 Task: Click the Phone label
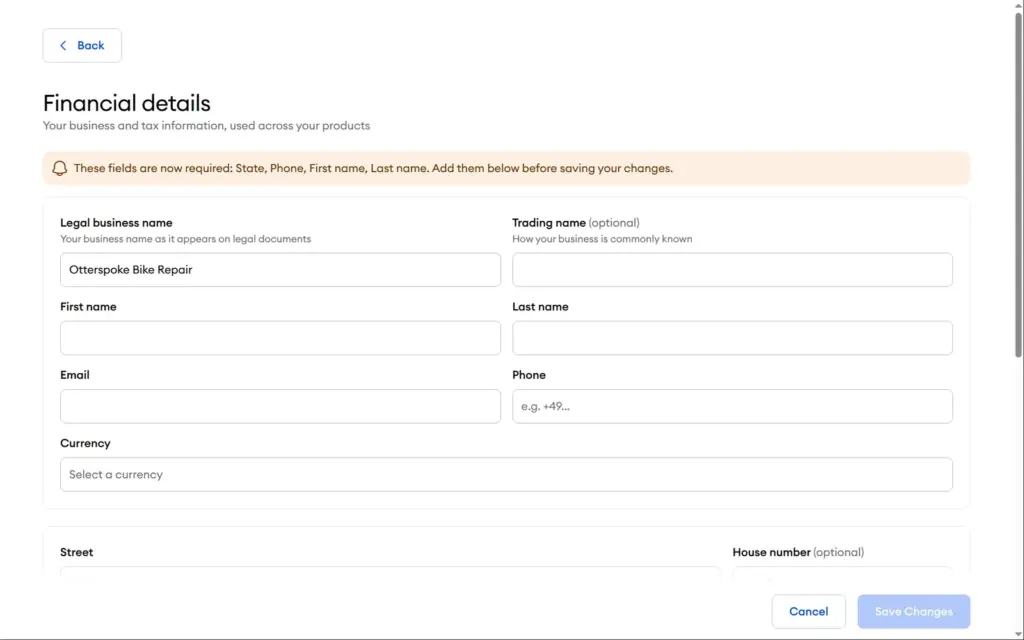coord(529,375)
